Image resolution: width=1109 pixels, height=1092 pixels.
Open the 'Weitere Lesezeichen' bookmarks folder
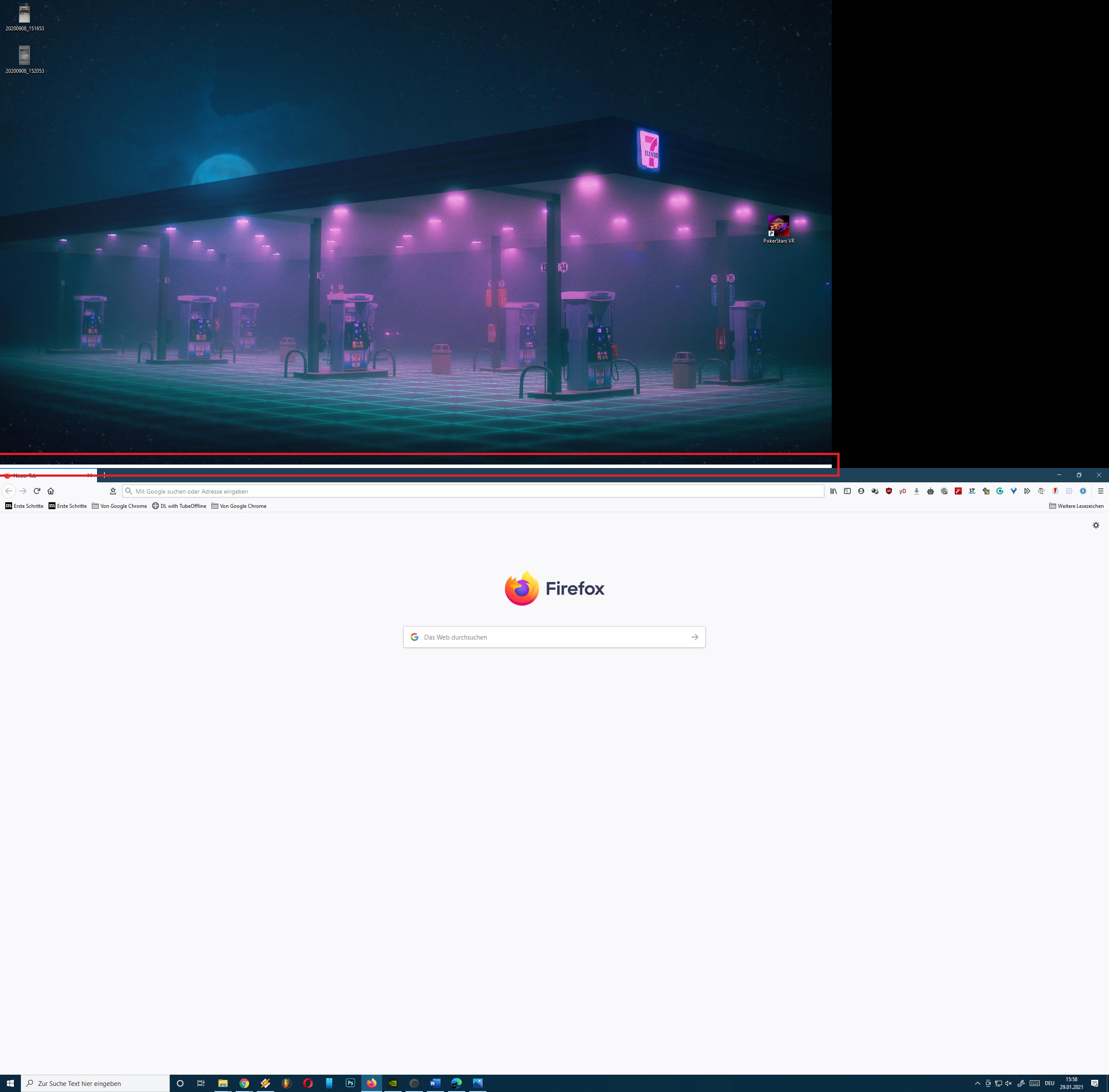click(1077, 506)
